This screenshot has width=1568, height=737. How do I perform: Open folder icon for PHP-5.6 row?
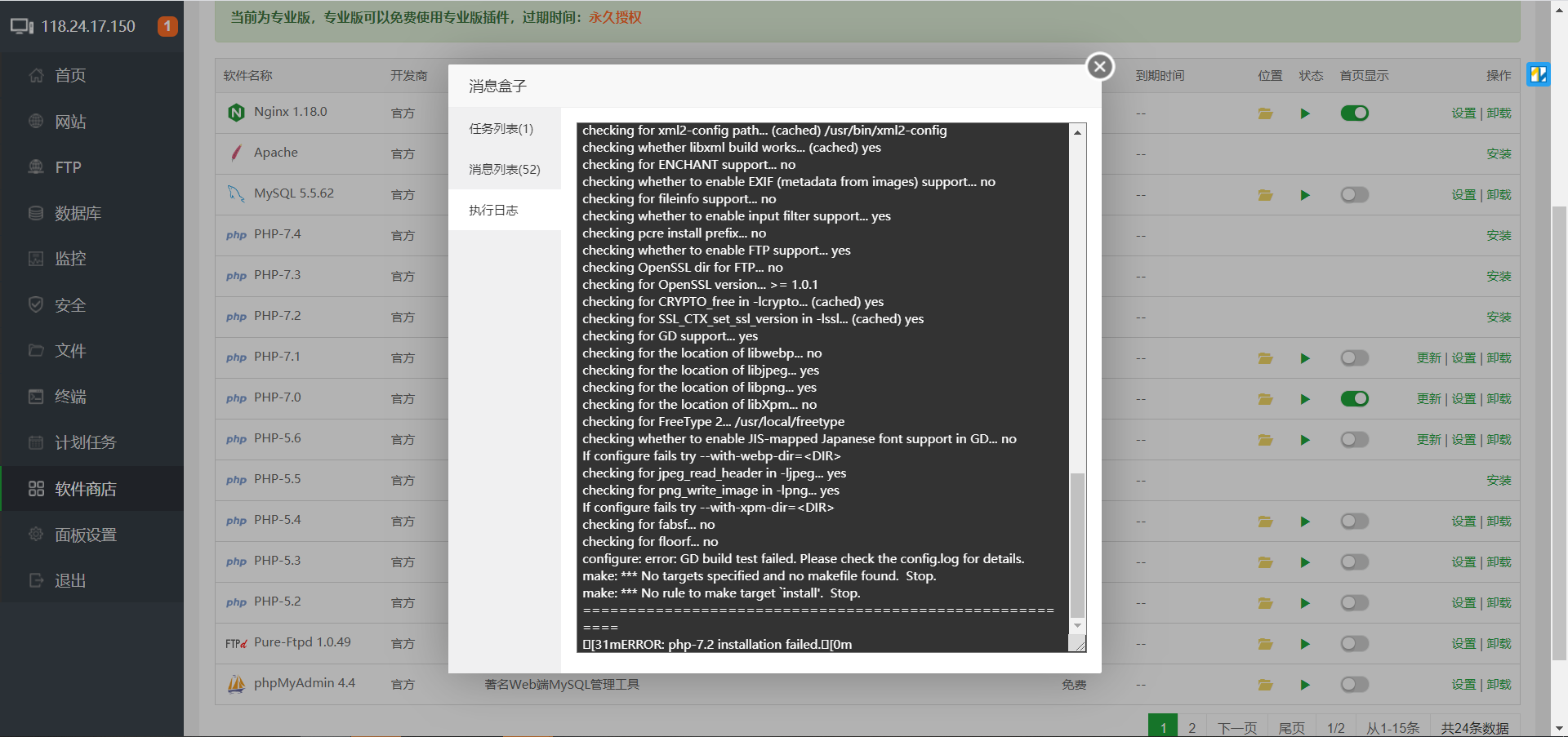click(x=1265, y=440)
